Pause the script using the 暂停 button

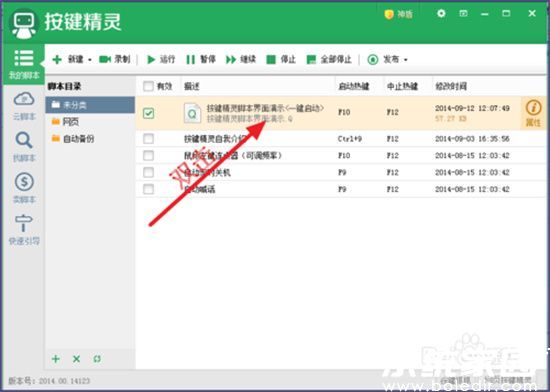(x=201, y=59)
